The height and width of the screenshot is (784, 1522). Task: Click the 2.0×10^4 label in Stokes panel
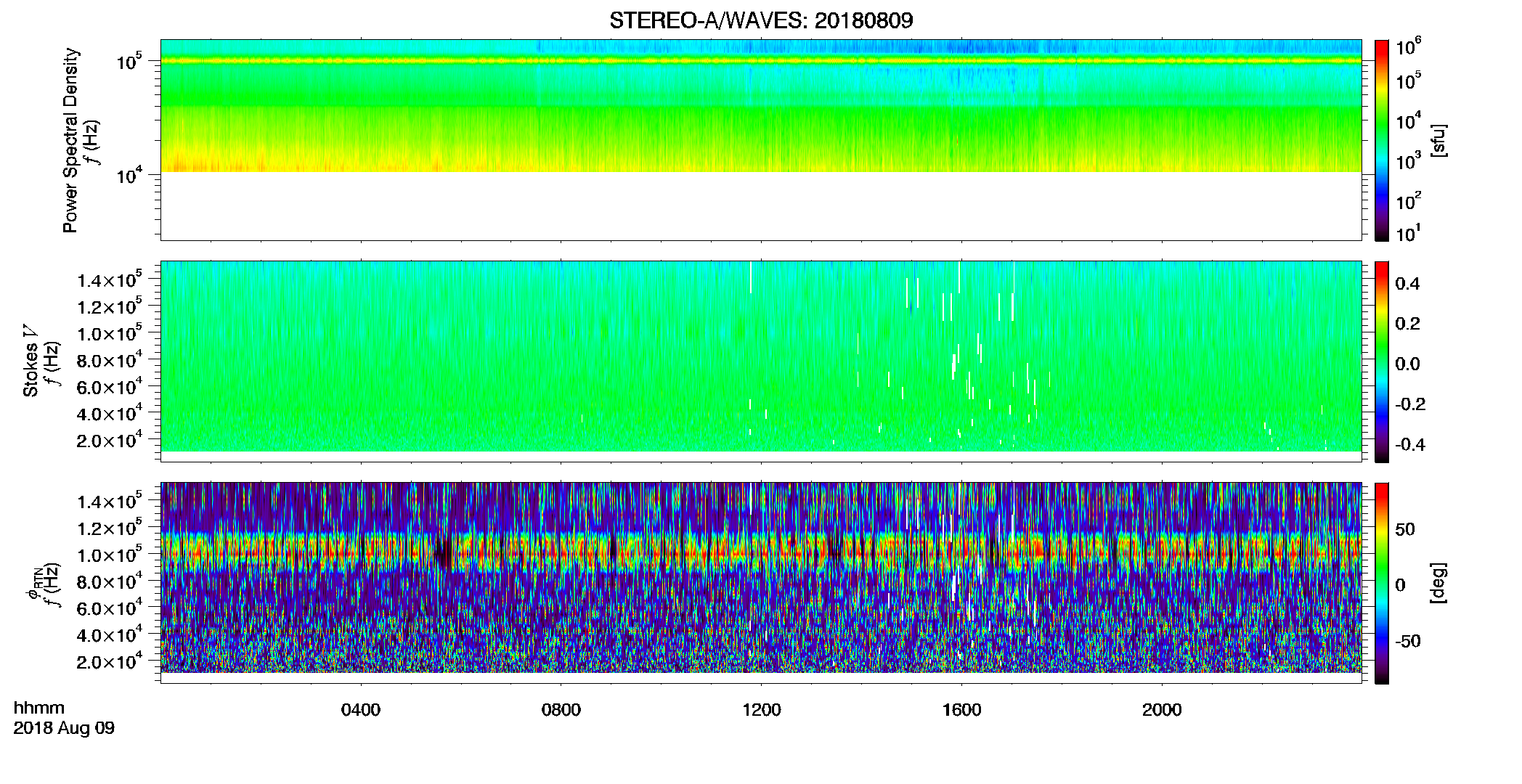tap(110, 440)
